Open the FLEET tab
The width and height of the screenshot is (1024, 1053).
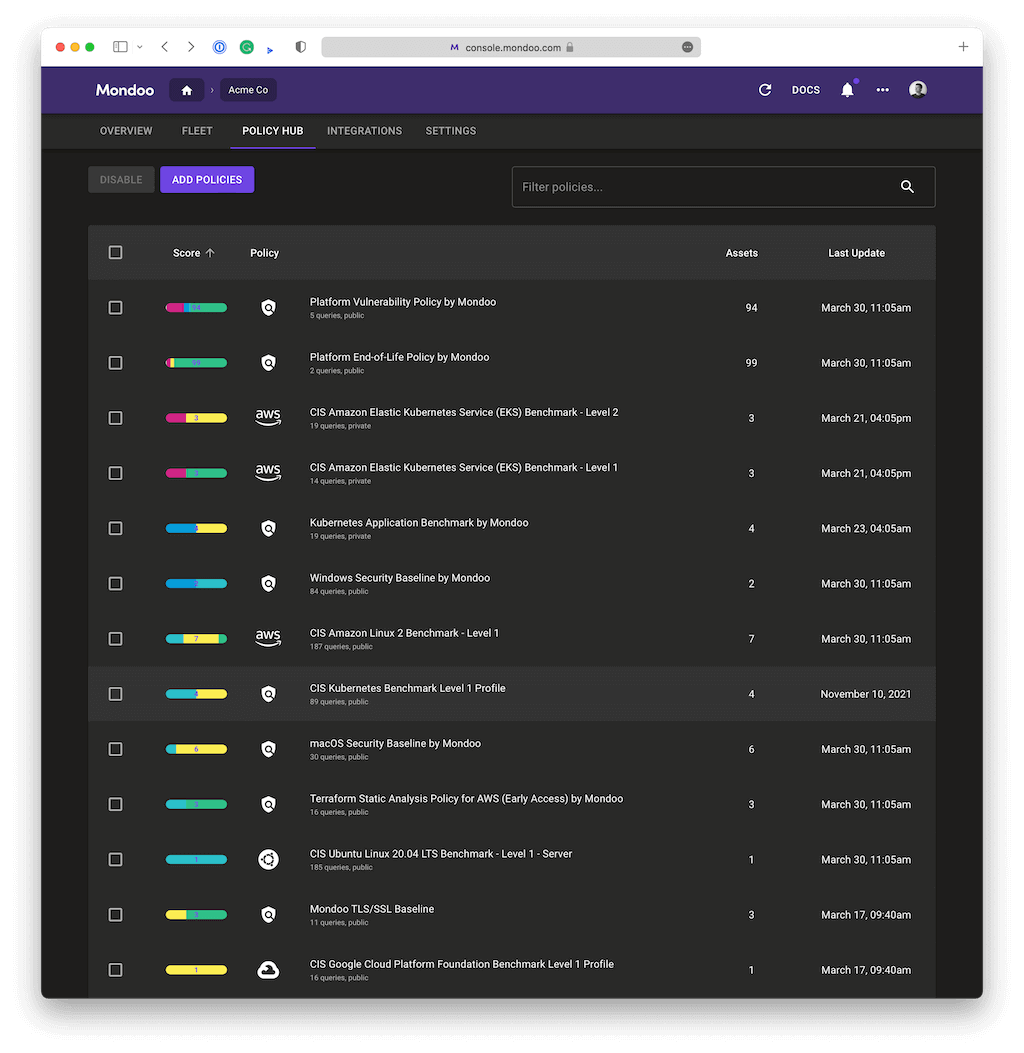pyautogui.click(x=197, y=130)
